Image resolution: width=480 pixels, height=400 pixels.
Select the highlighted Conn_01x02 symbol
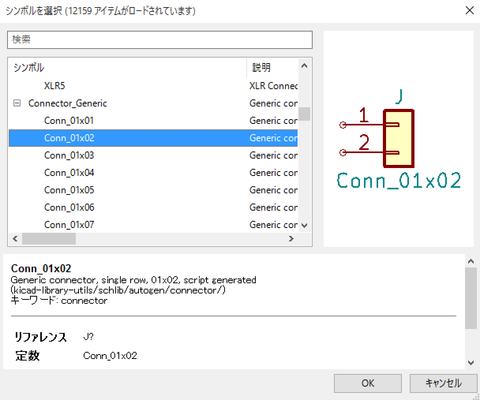(153, 138)
